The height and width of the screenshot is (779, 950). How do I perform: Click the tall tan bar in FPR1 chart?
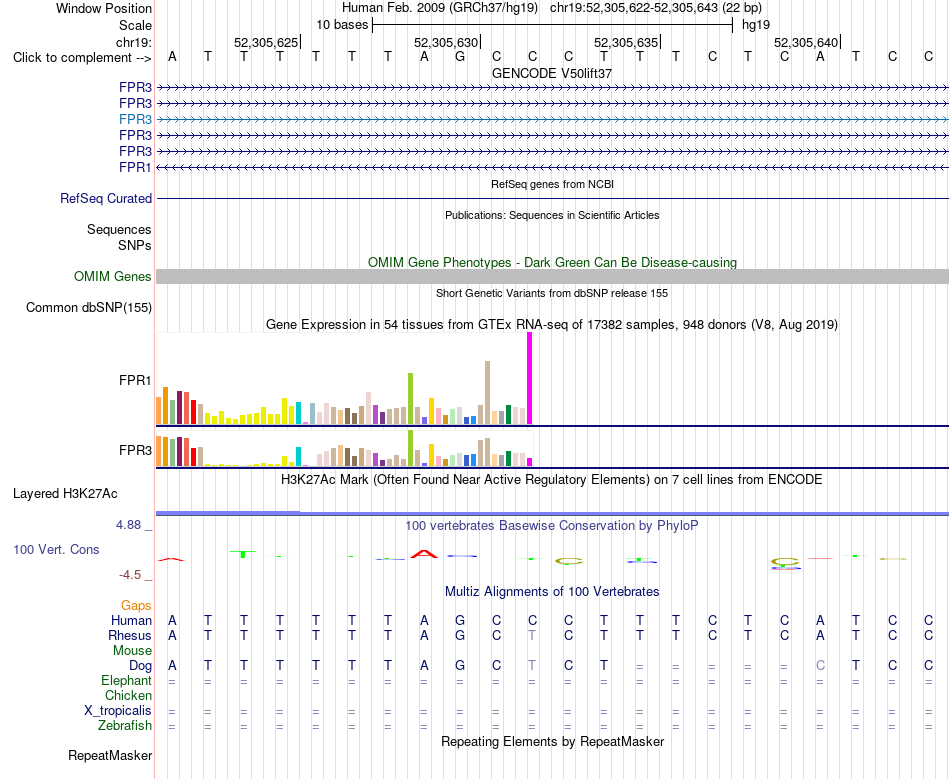[x=487, y=393]
